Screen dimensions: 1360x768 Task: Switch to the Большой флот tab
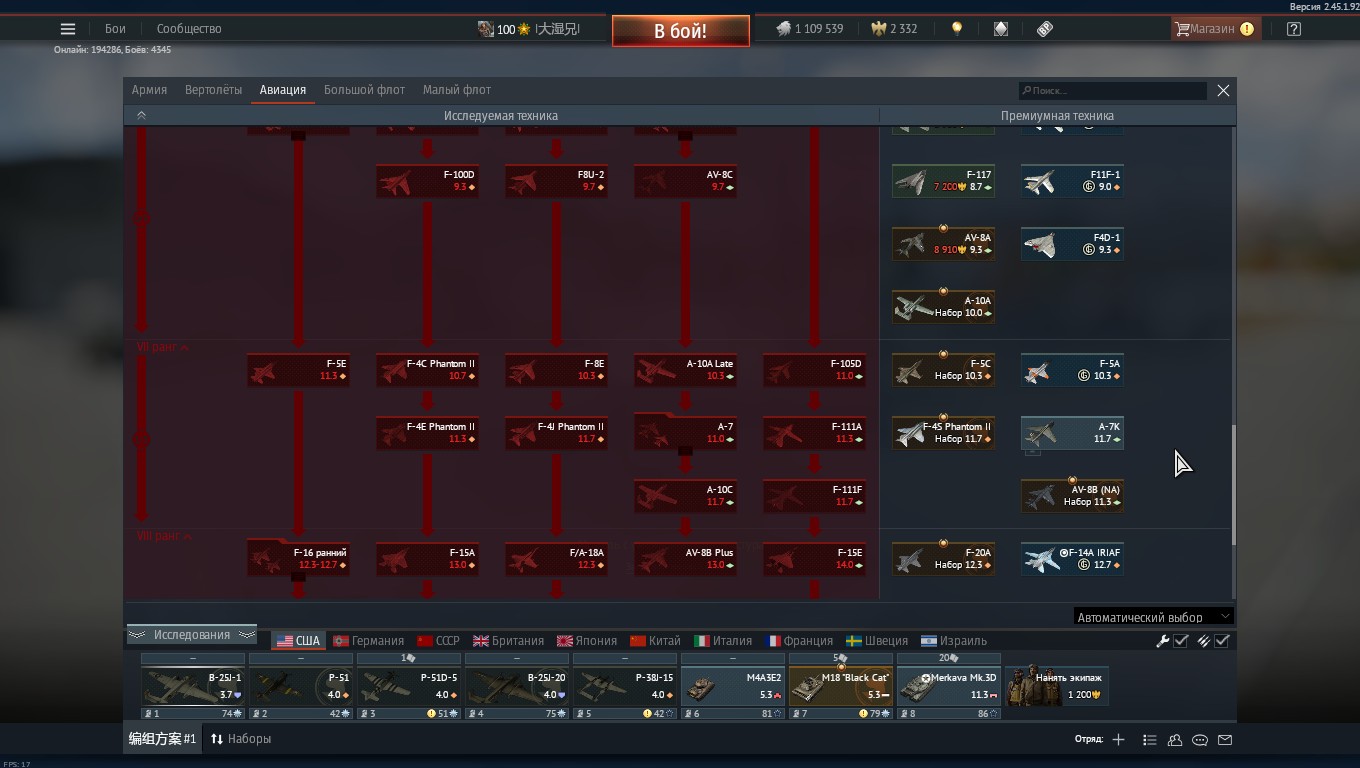click(x=364, y=90)
